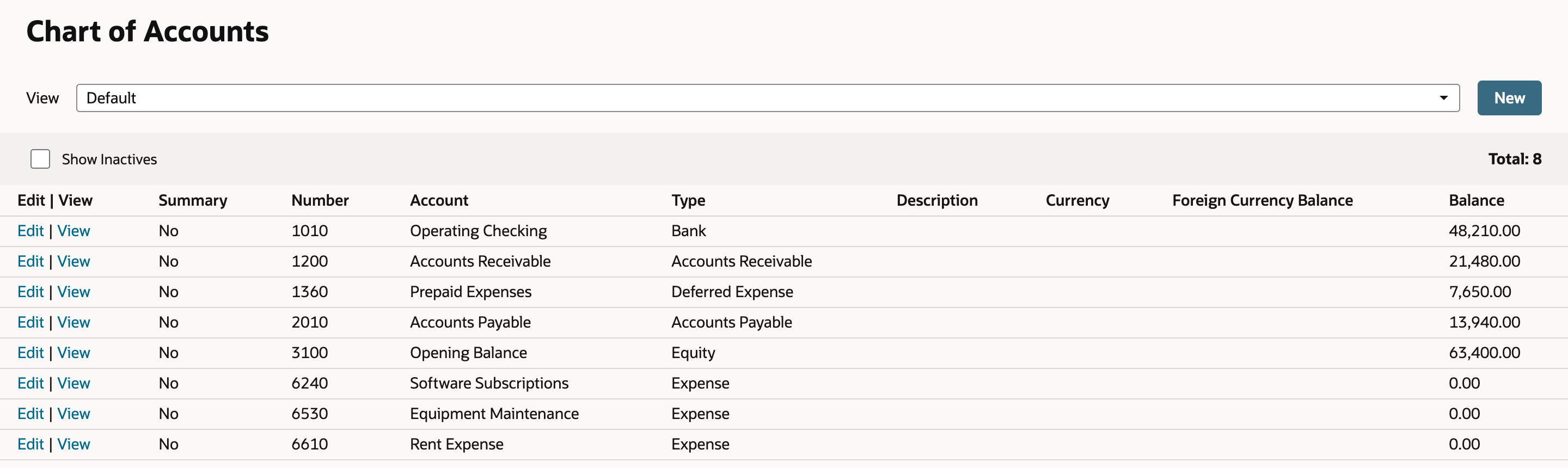Select account number 3100 cell

[x=309, y=353]
